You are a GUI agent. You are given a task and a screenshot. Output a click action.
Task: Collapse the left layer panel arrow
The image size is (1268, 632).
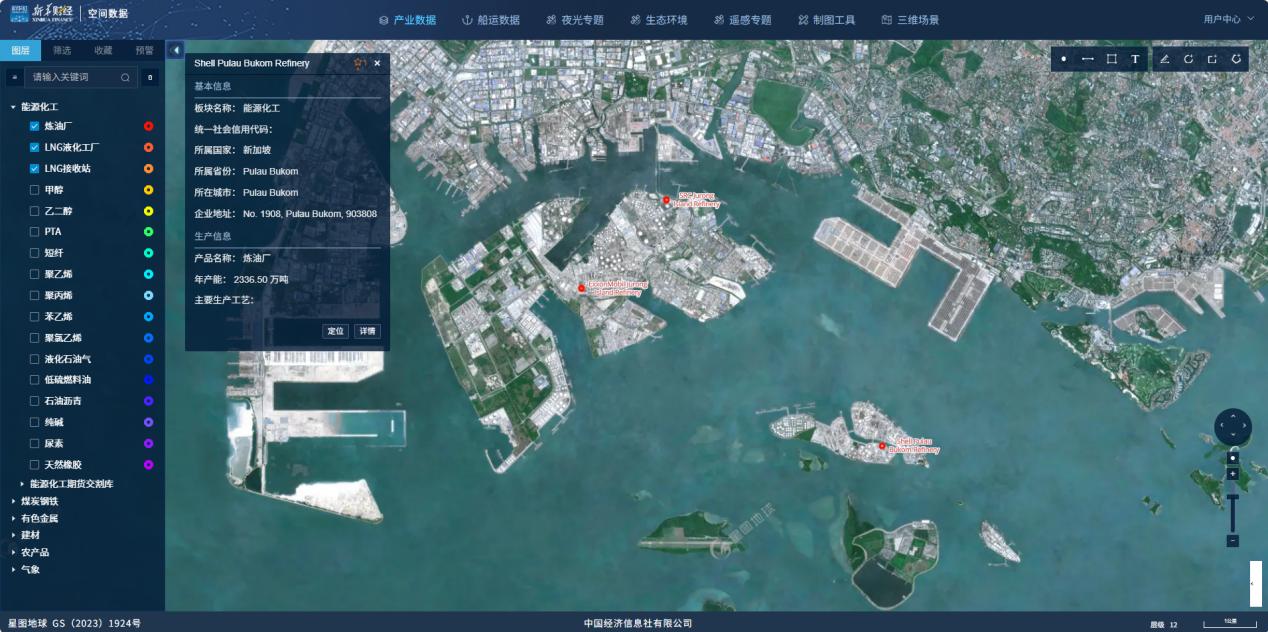click(176, 50)
